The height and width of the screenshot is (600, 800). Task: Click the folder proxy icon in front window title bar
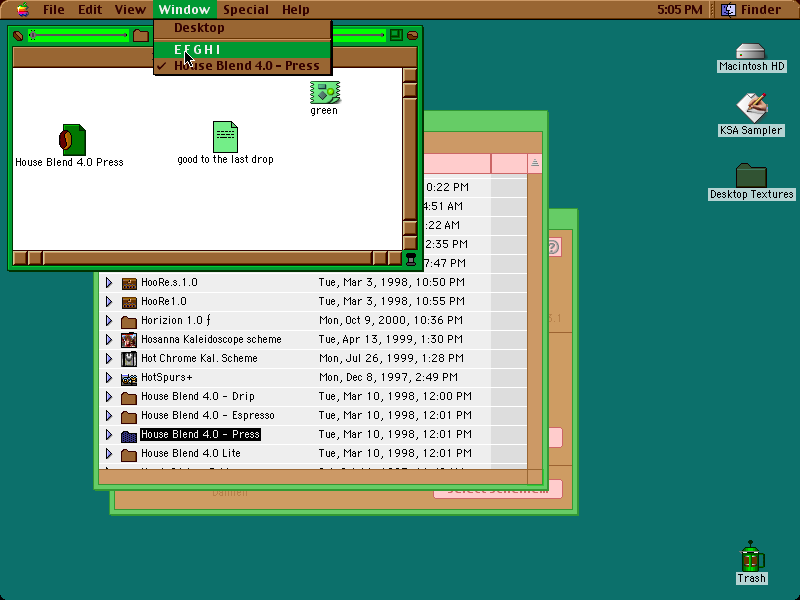(141, 35)
